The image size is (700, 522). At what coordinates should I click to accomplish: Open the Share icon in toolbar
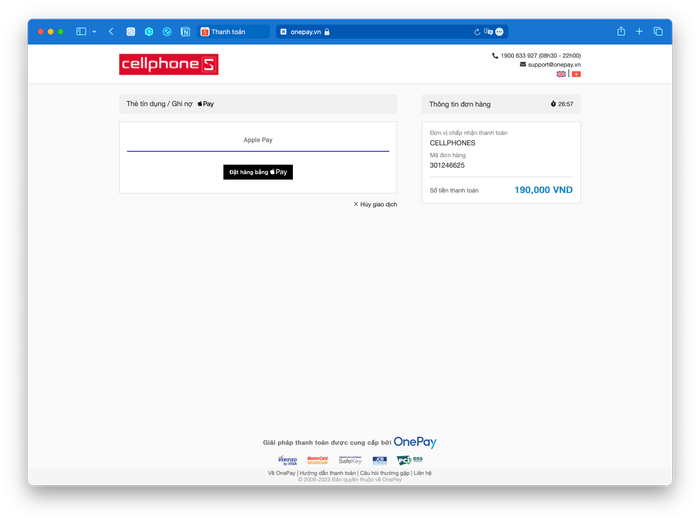621,31
